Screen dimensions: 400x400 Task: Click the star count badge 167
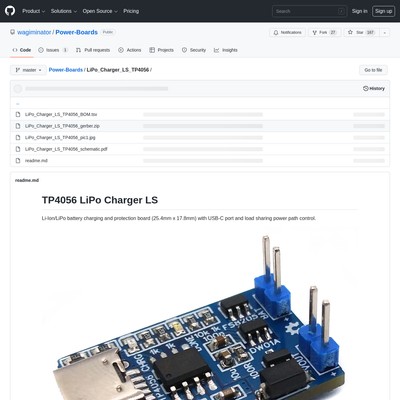click(370, 32)
